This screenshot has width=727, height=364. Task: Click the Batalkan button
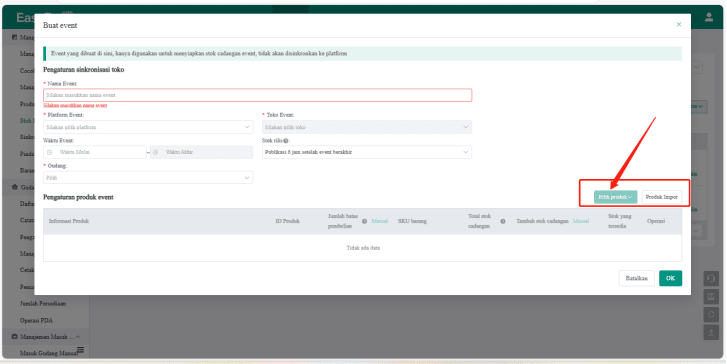click(x=636, y=278)
